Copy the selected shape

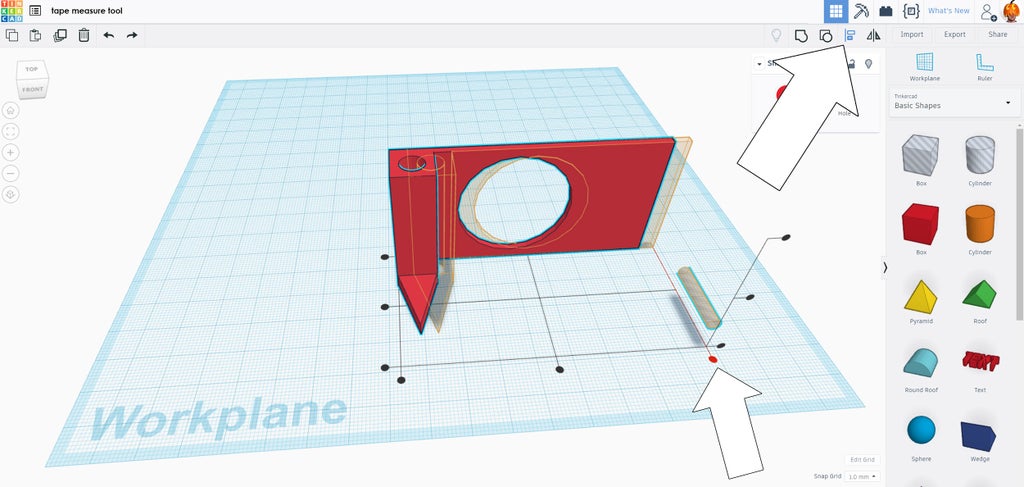12,35
